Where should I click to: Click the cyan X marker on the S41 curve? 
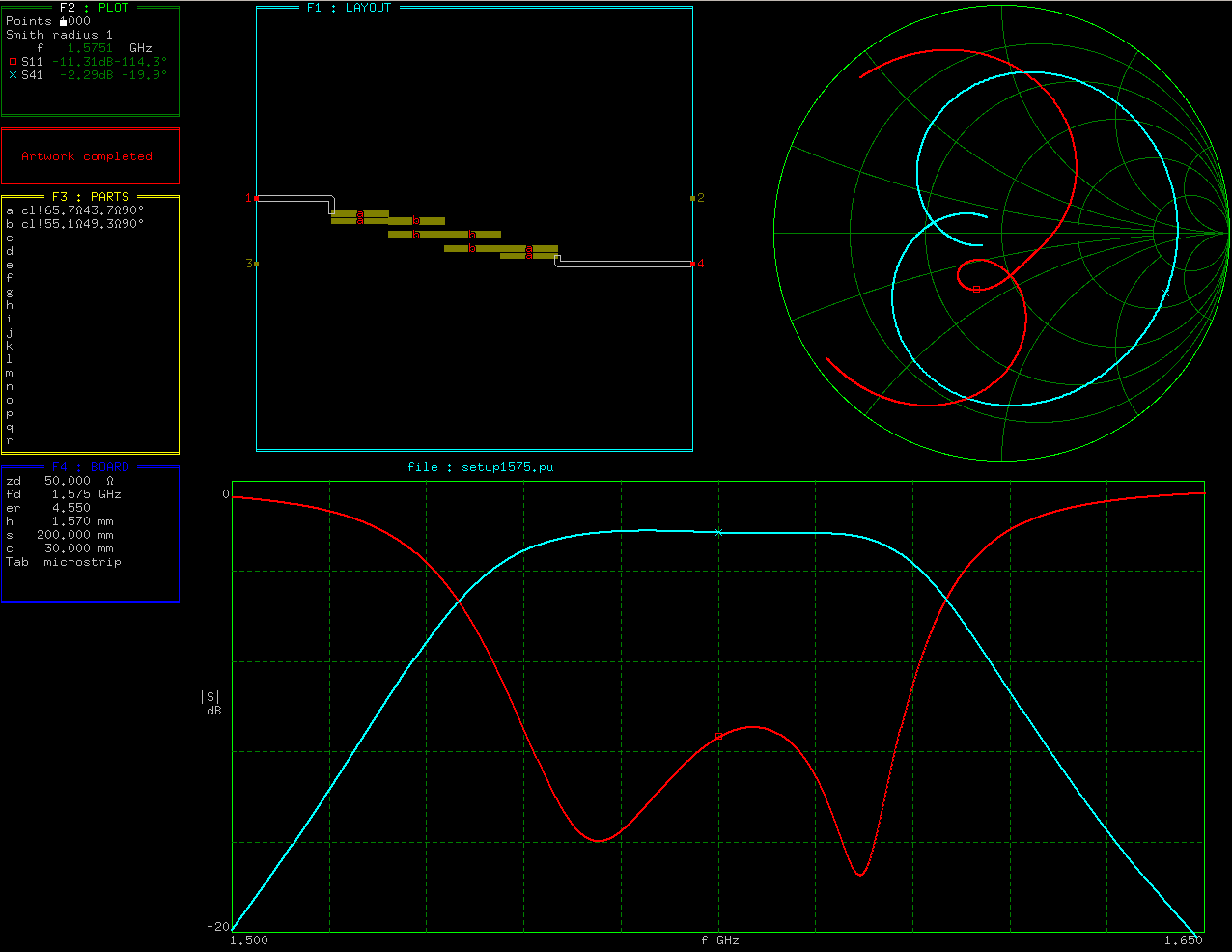click(718, 532)
